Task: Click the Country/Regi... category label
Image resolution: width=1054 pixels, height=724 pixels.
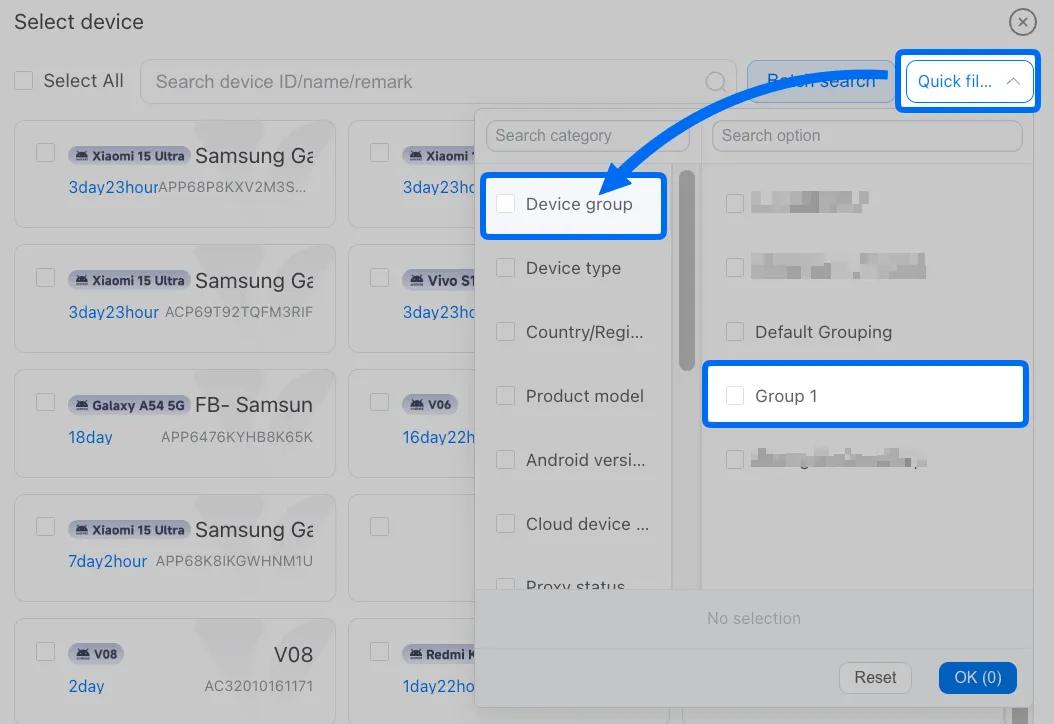Action: [585, 332]
